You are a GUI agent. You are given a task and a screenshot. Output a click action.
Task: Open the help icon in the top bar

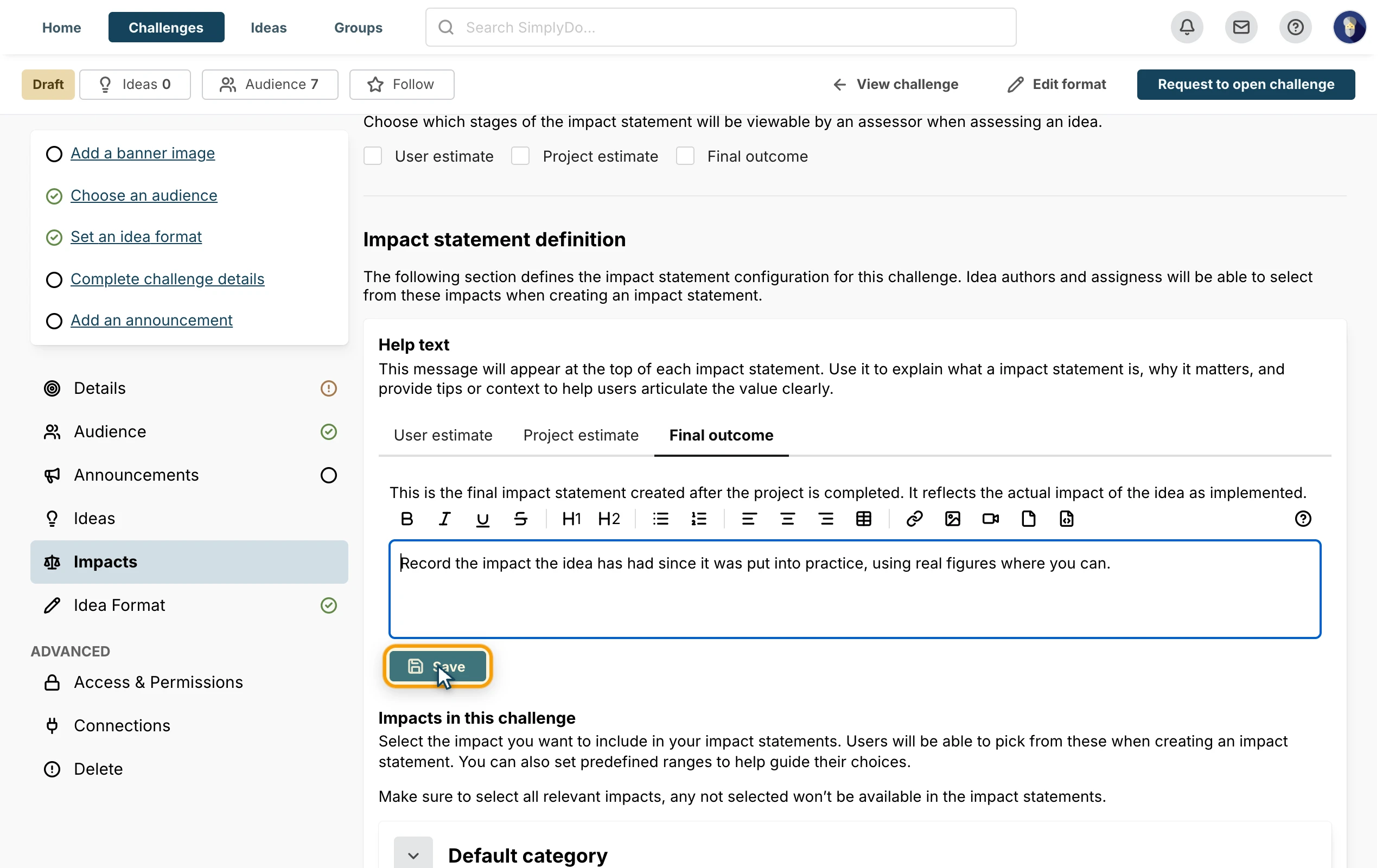1296,27
